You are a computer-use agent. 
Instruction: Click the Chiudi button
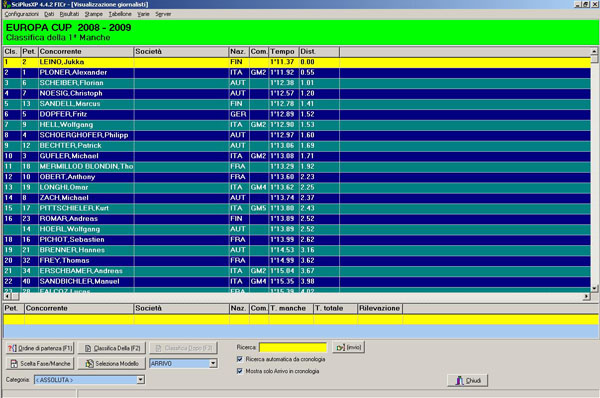pos(468,380)
